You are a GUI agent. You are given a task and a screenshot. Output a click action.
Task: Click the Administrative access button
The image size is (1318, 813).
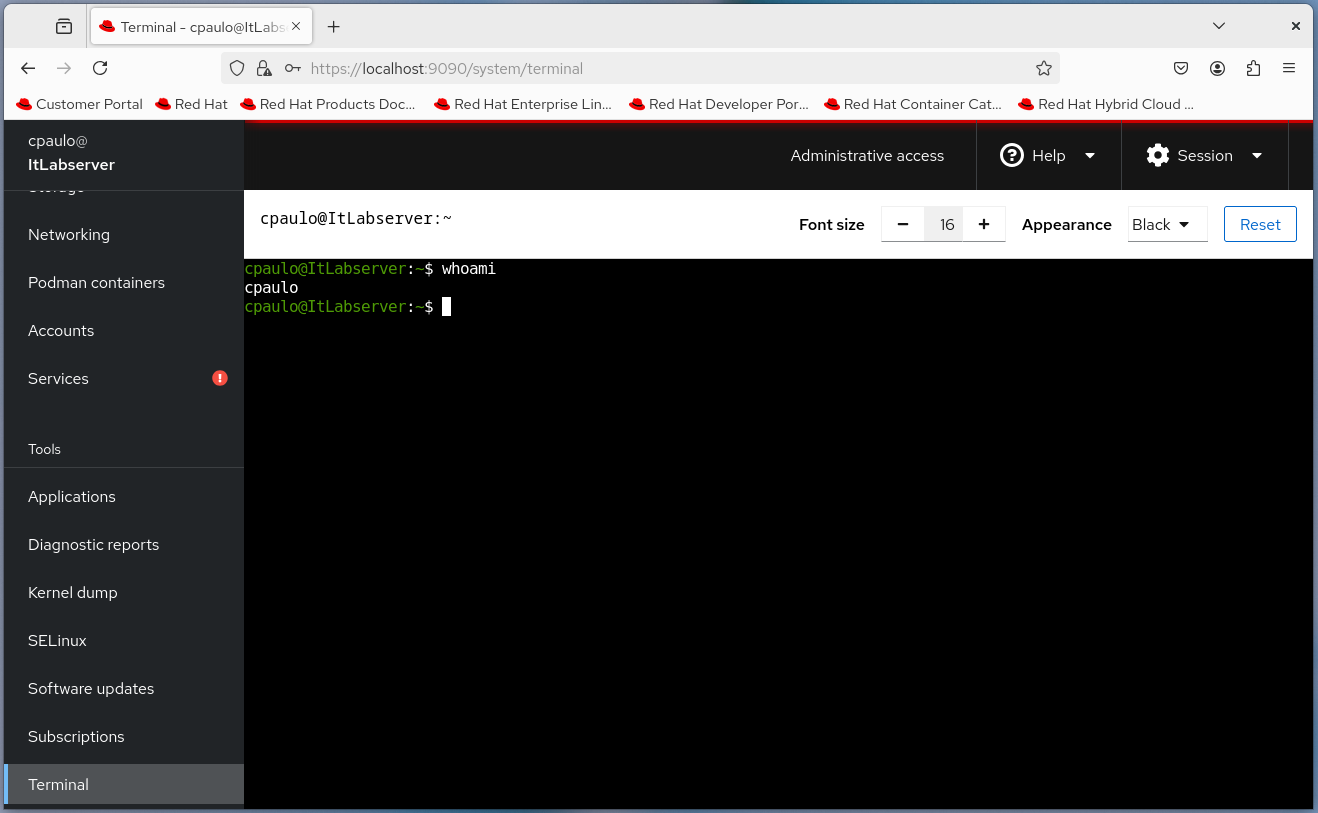coord(867,155)
